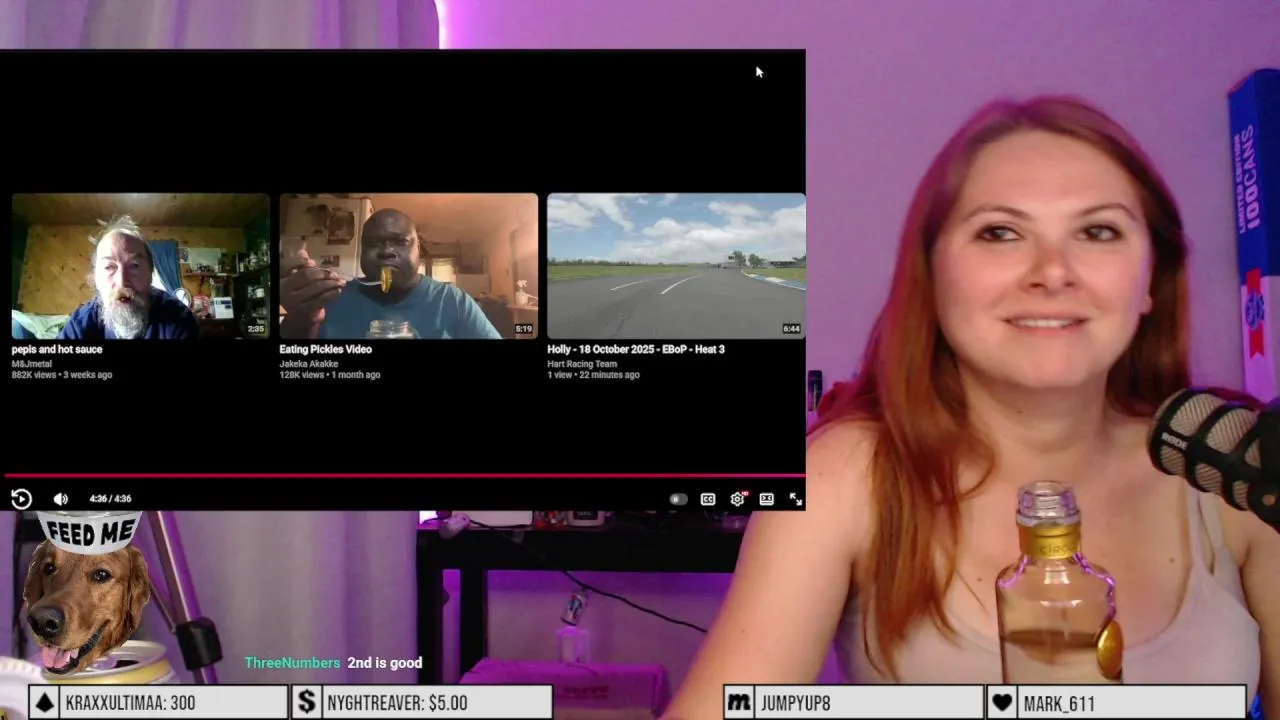The height and width of the screenshot is (720, 1280).
Task: Click the 4:36 / 4:36 time display
Action: [110, 499]
